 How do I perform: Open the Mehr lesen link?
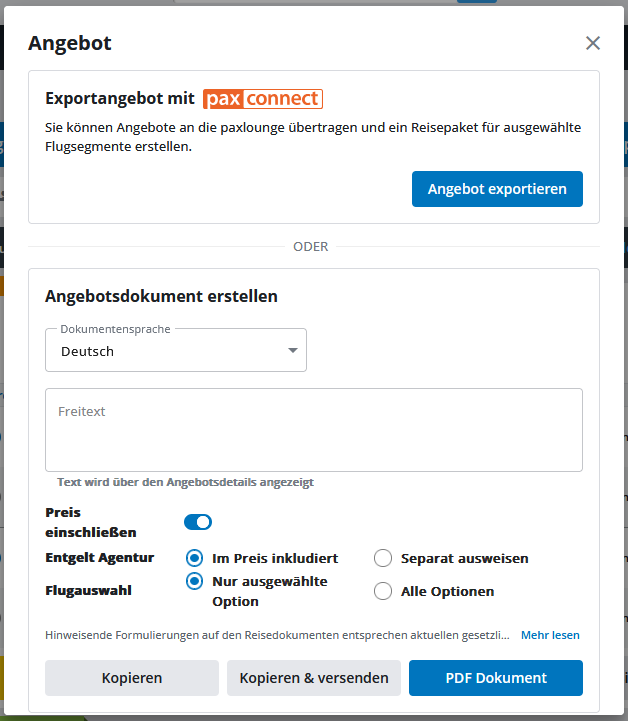(550, 635)
